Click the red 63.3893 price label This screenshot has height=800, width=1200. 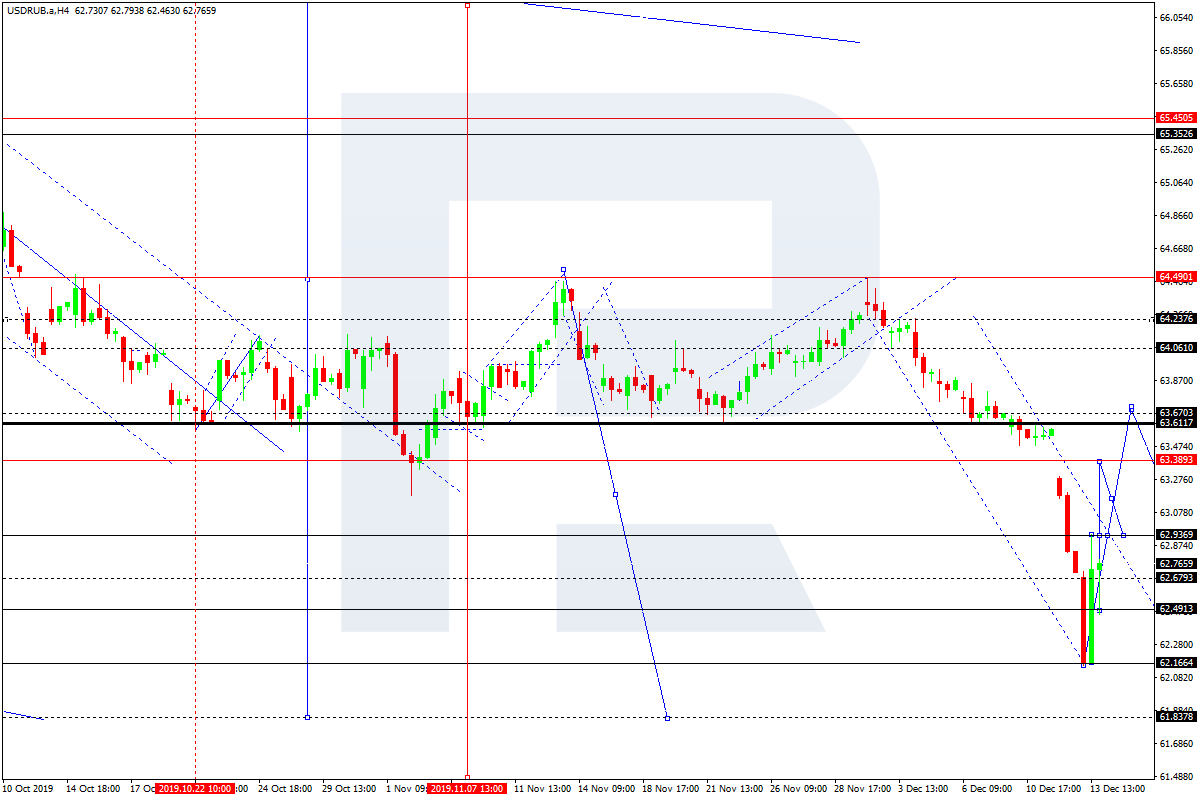pos(1175,460)
